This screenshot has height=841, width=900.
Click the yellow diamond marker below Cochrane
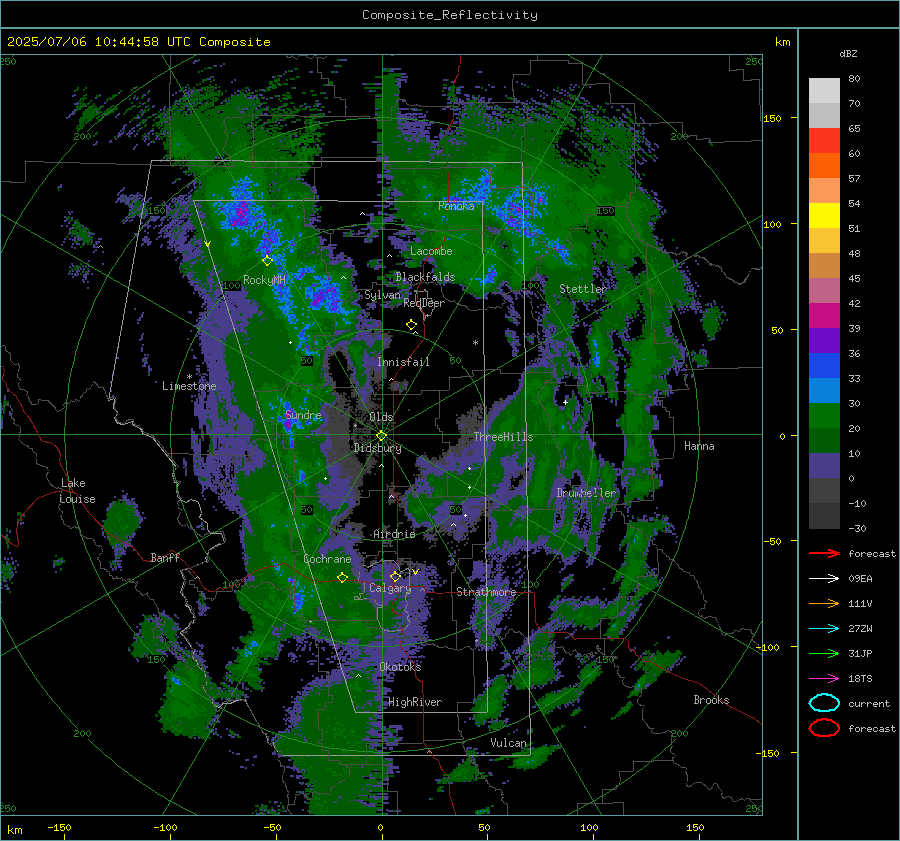click(x=343, y=577)
